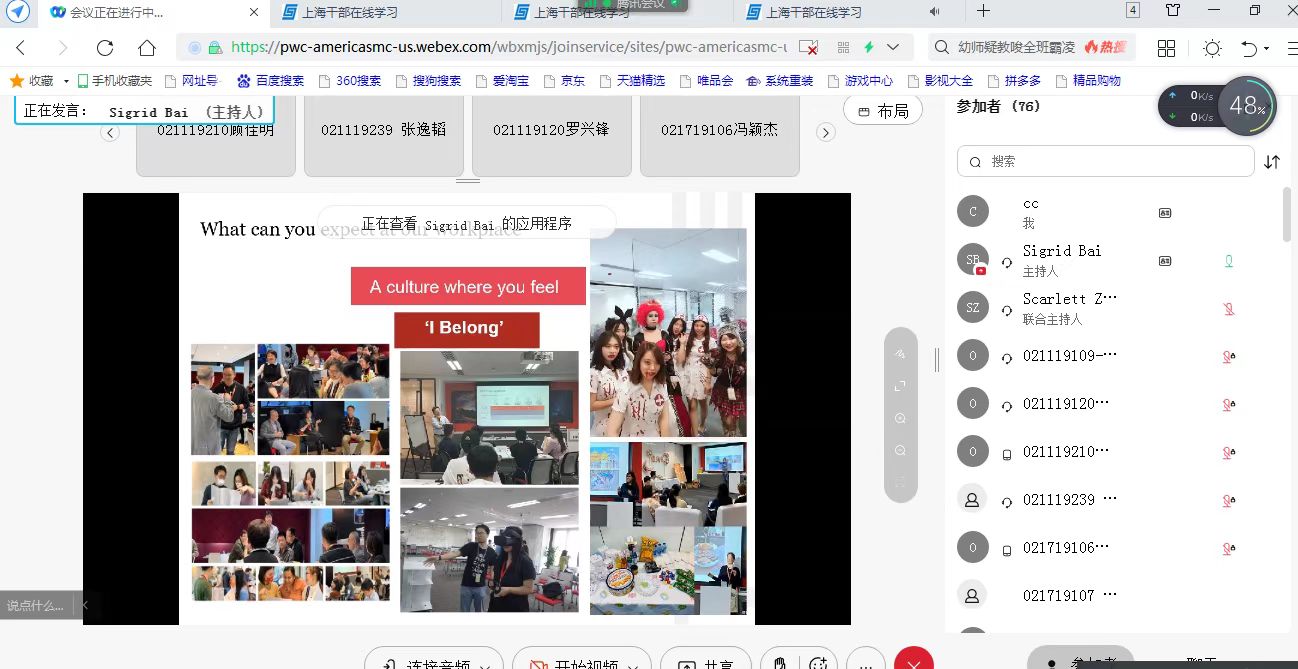Zoom in on the shared content
The width and height of the screenshot is (1298, 669).
(900, 419)
